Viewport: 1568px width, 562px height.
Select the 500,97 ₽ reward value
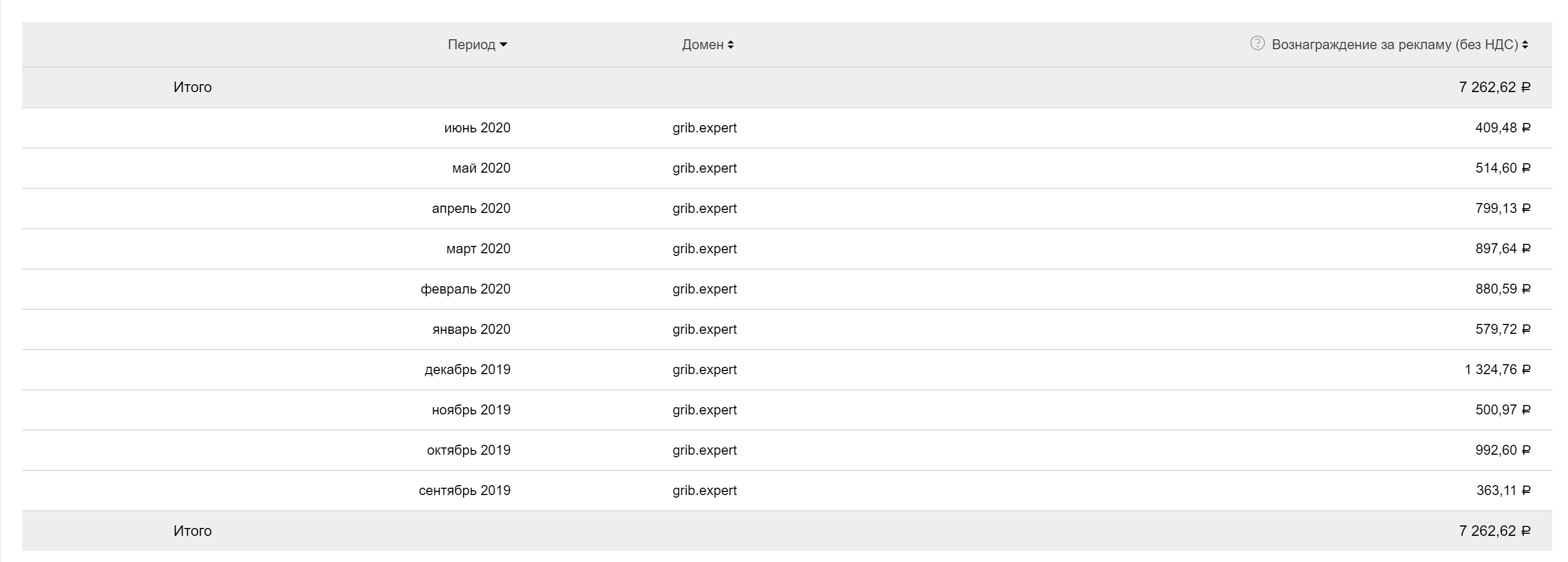point(1502,410)
